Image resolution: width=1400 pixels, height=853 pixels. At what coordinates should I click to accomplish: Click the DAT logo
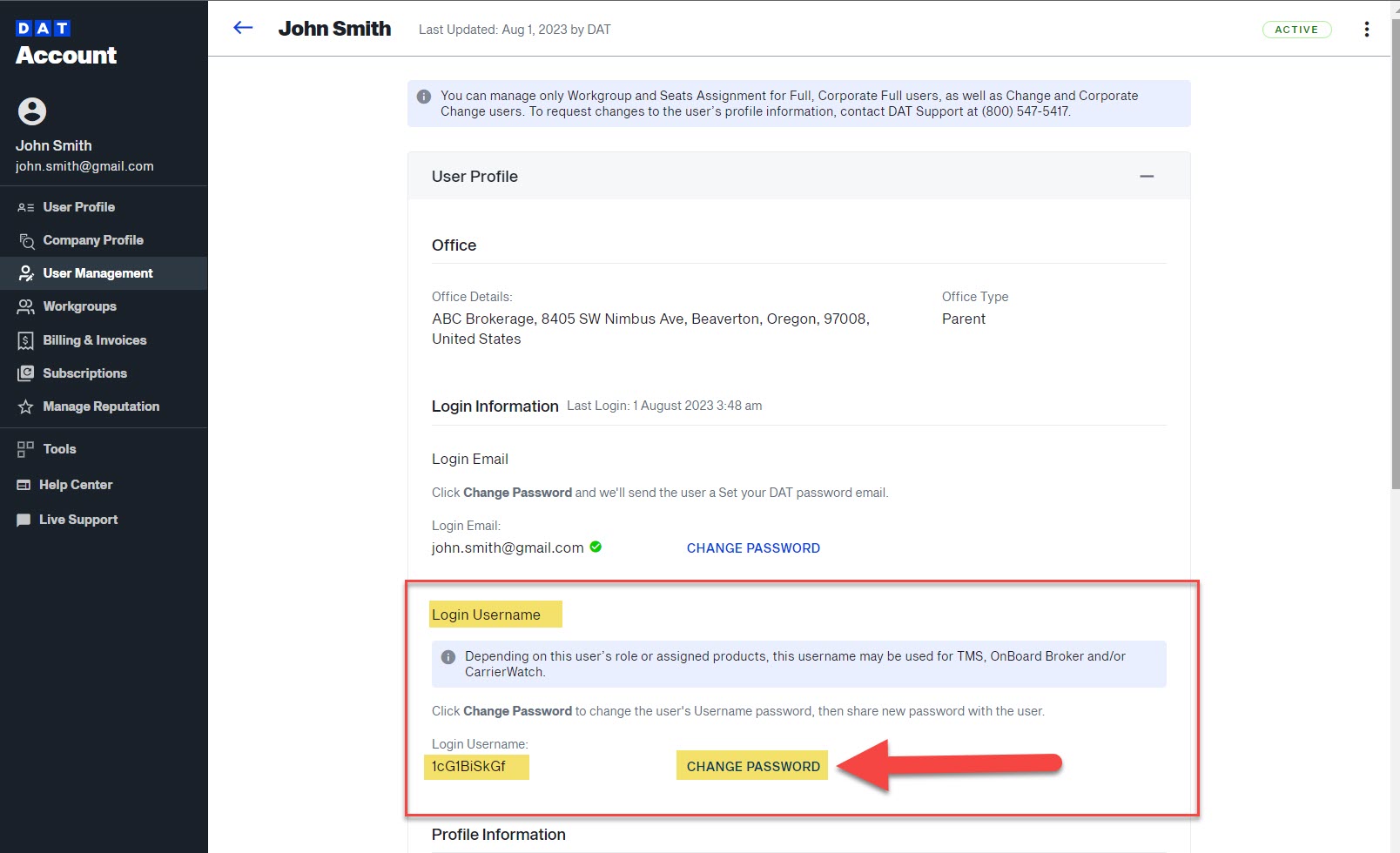41,28
